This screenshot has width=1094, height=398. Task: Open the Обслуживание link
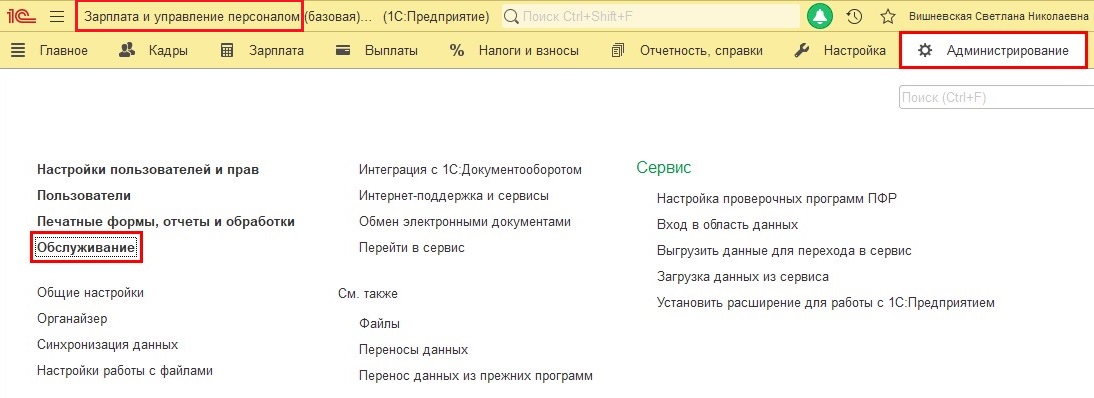87,248
